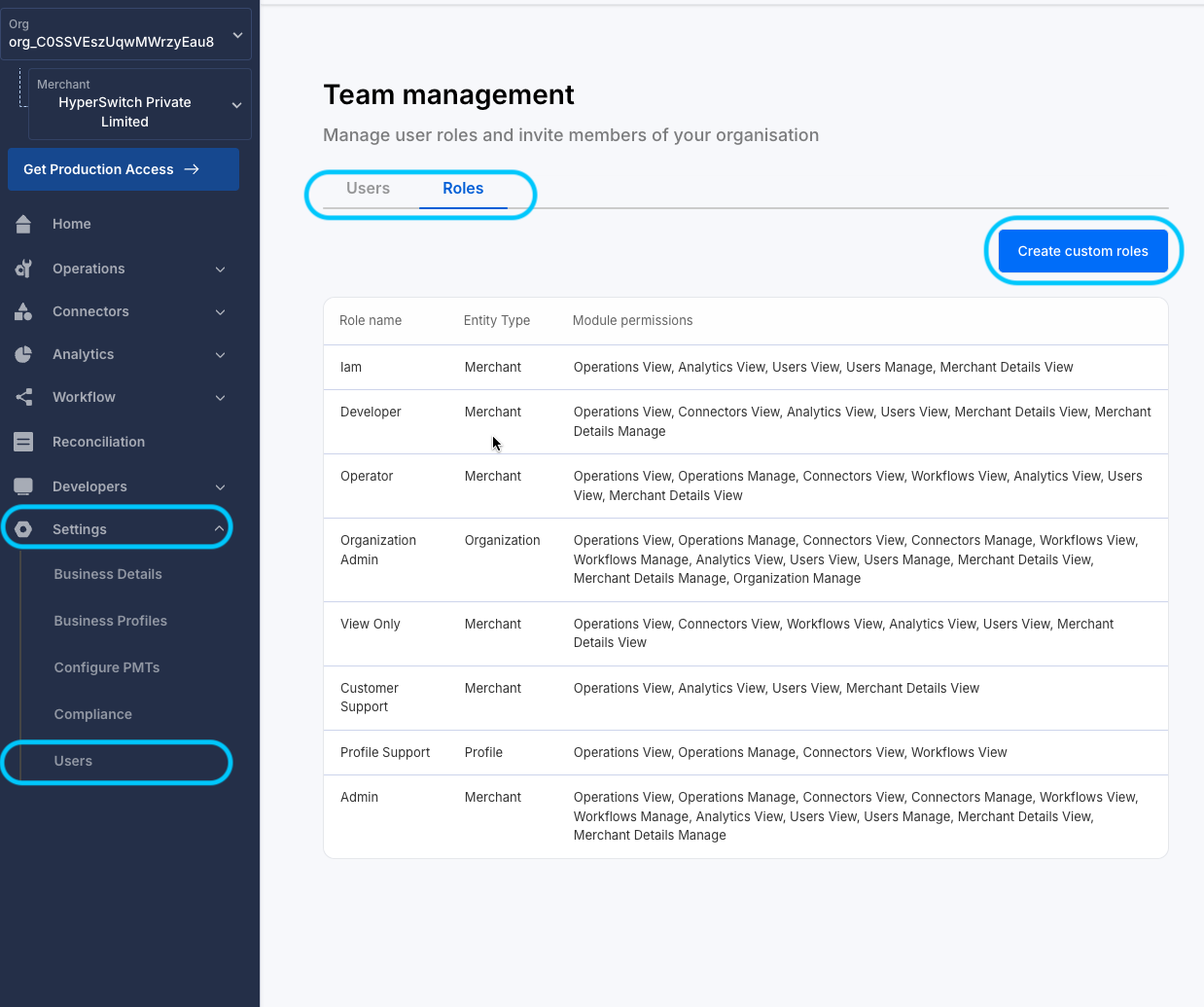Screen dimensions: 1204x1007
Task: Open the Org selector dropdown
Action: pyautogui.click(x=237, y=35)
